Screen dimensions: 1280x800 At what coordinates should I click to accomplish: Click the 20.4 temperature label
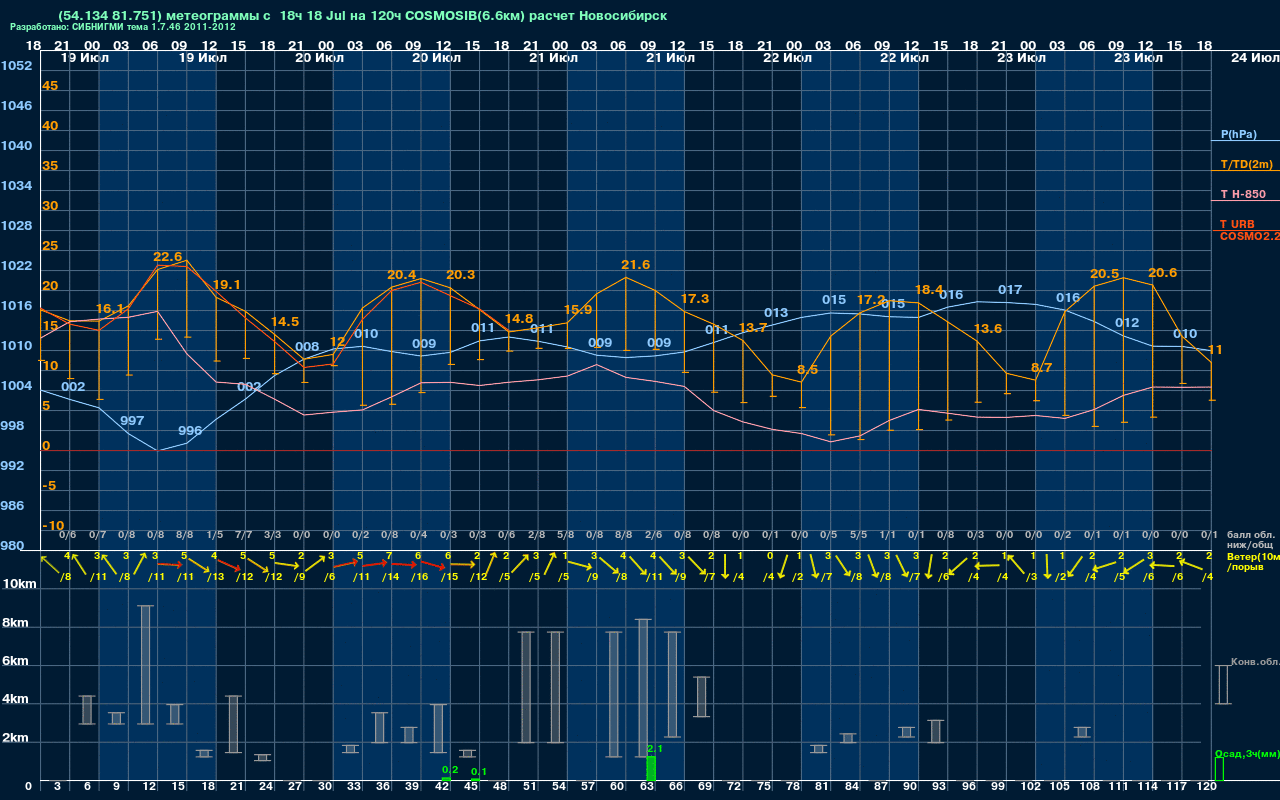tap(402, 275)
